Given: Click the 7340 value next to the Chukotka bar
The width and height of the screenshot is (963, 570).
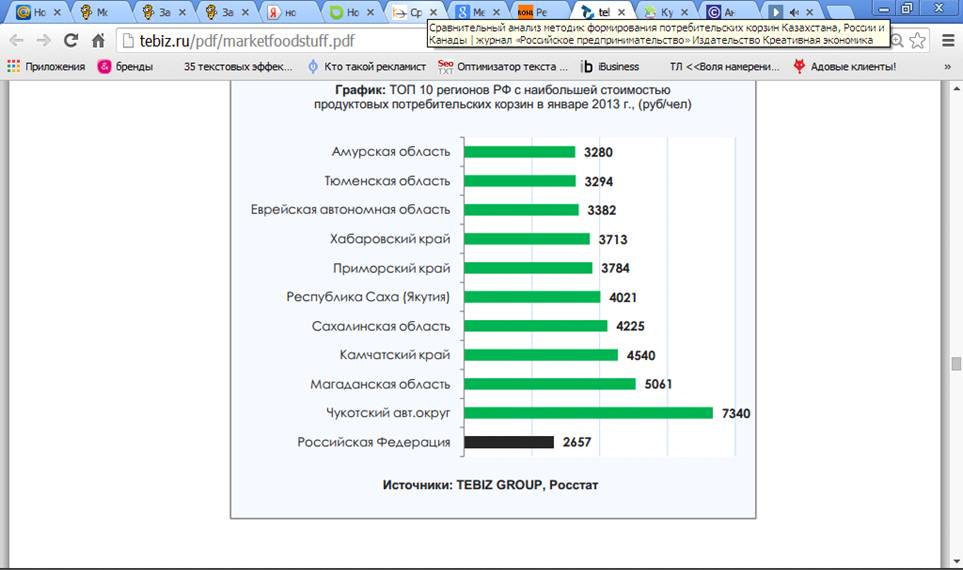Looking at the screenshot, I should coord(736,413).
